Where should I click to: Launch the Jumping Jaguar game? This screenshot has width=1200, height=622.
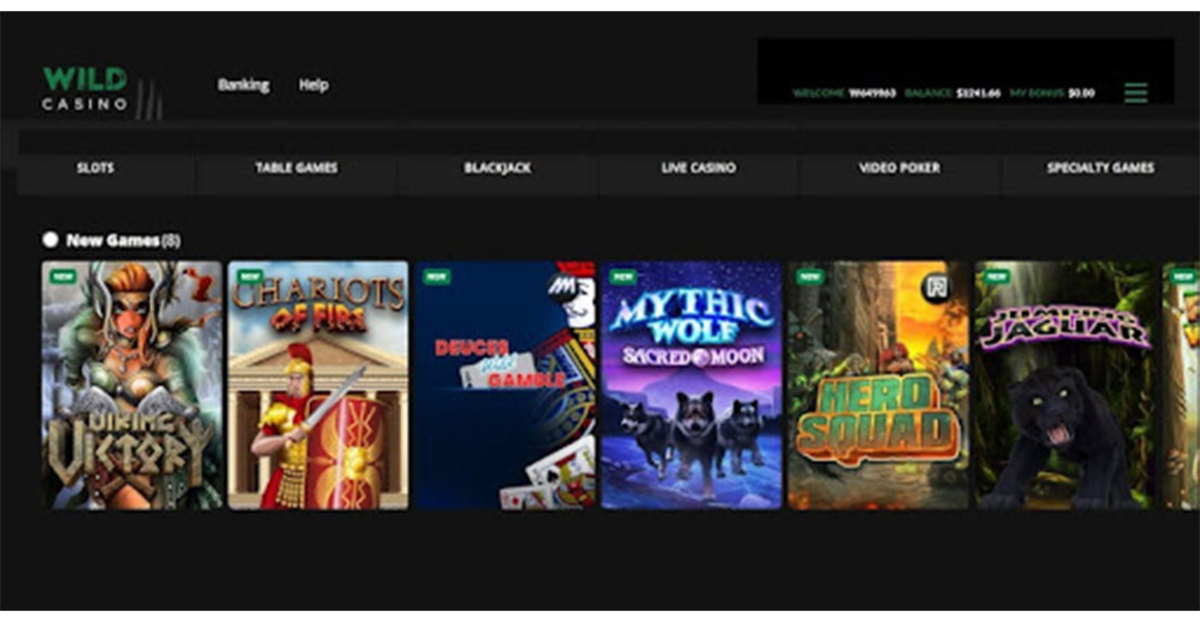1065,385
